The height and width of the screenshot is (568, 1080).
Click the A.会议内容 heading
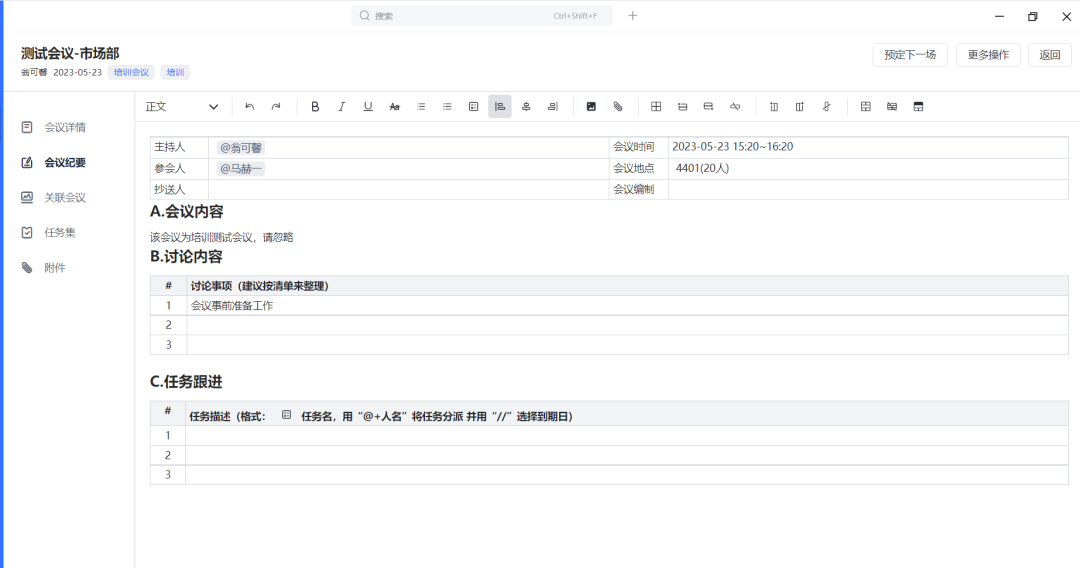187,212
